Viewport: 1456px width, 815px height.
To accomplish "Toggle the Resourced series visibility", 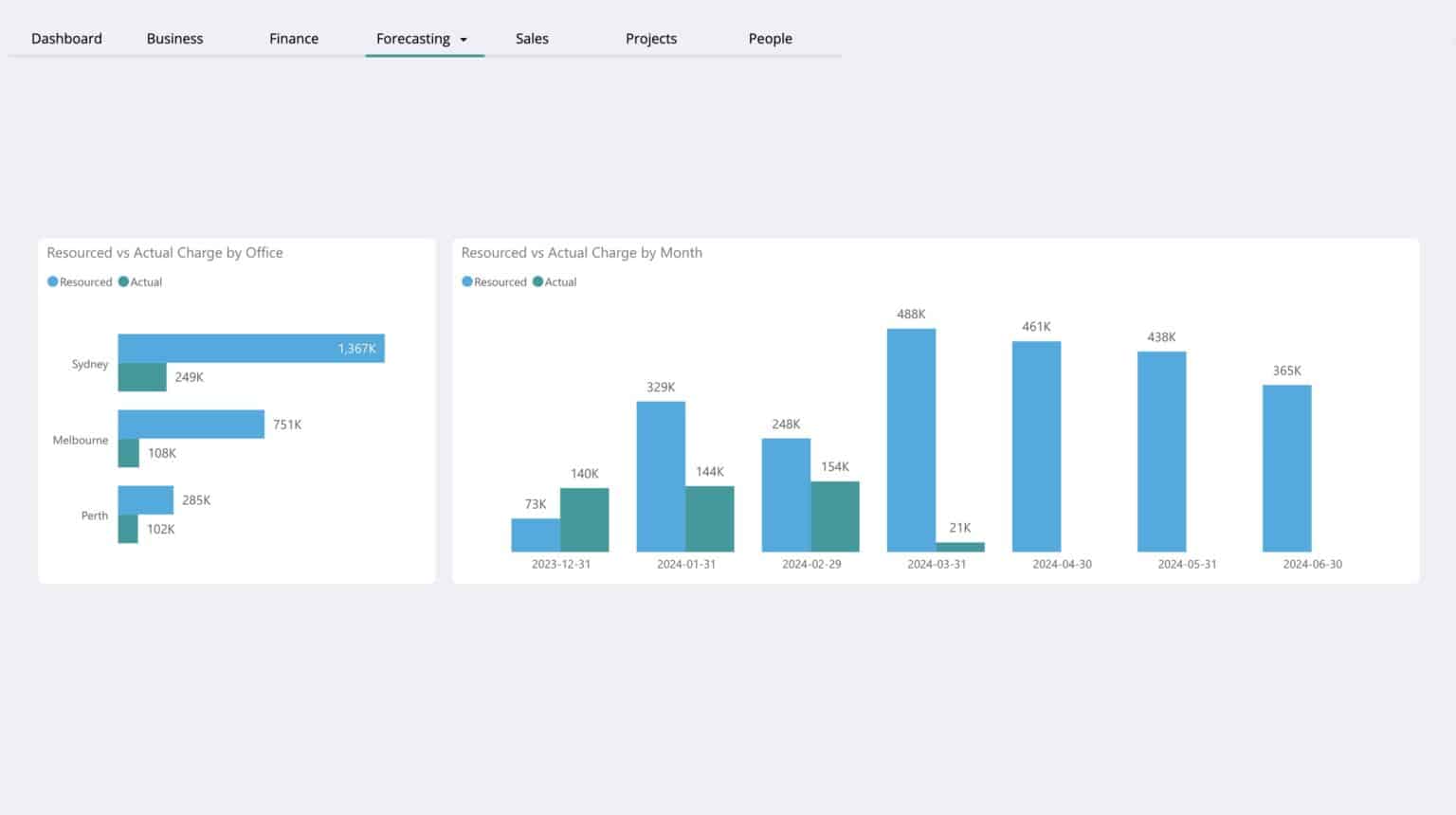I will (x=85, y=281).
